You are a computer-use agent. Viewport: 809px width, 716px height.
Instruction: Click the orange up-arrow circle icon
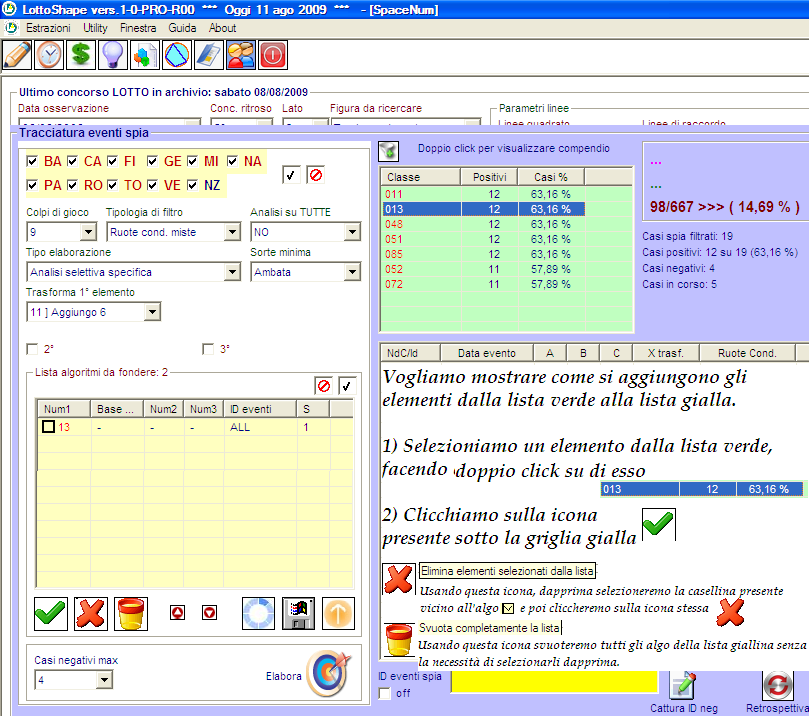338,613
